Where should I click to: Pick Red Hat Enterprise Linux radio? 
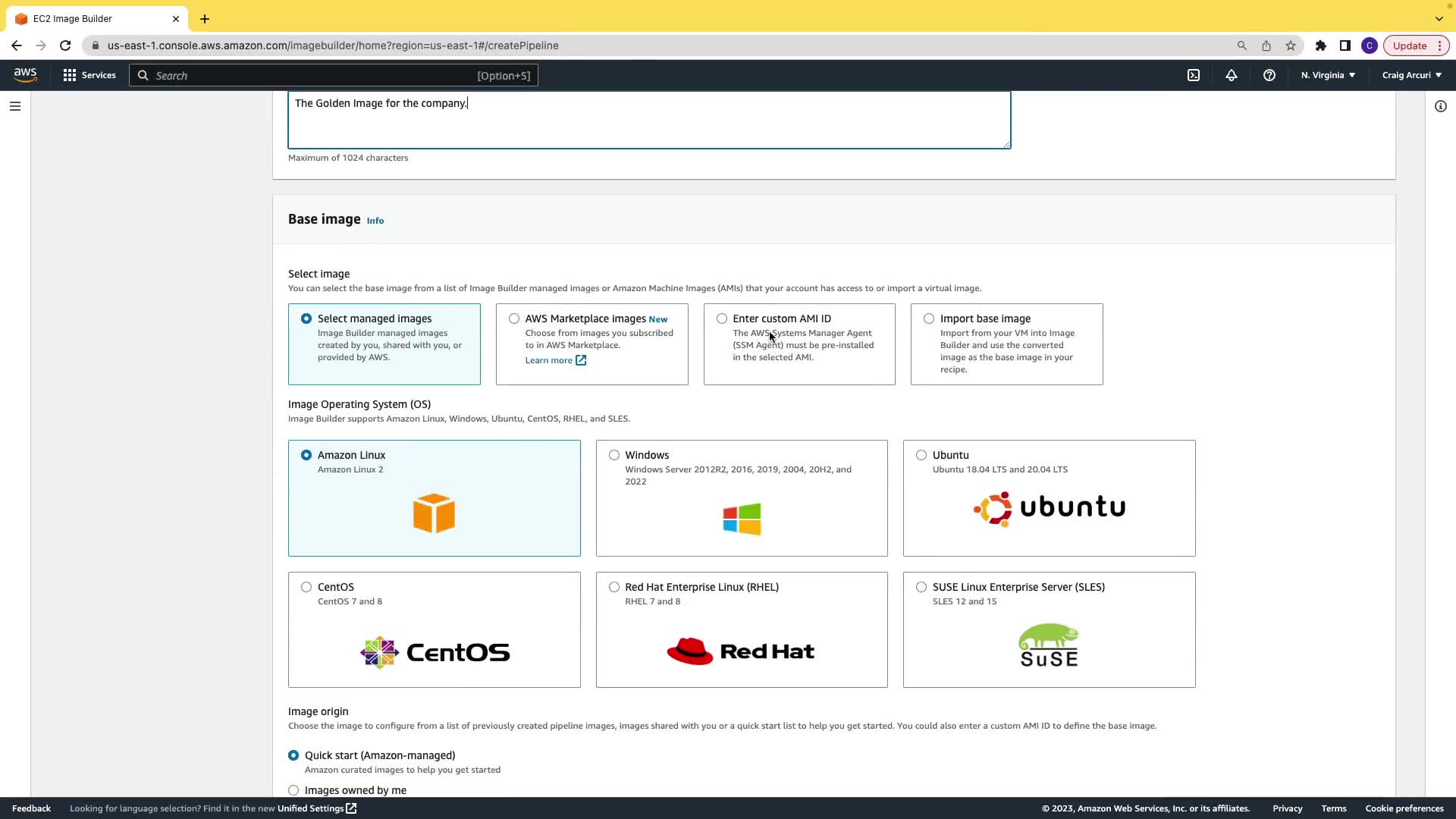[x=614, y=587]
